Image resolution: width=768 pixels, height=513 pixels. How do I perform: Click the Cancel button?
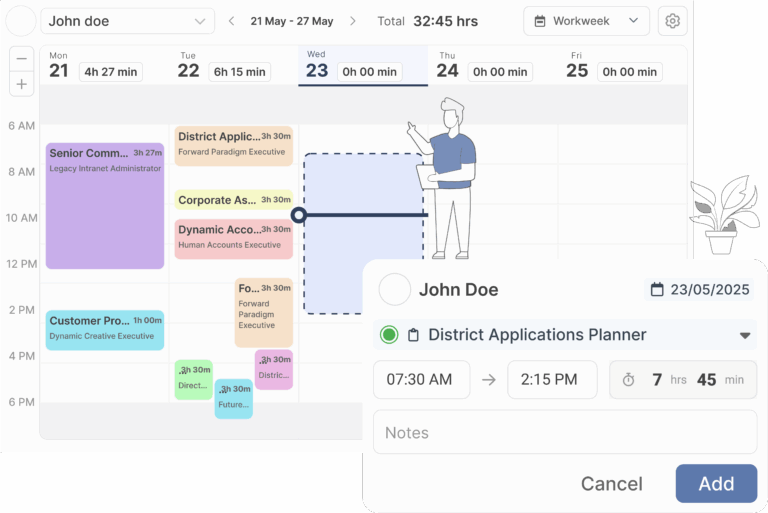tap(611, 484)
